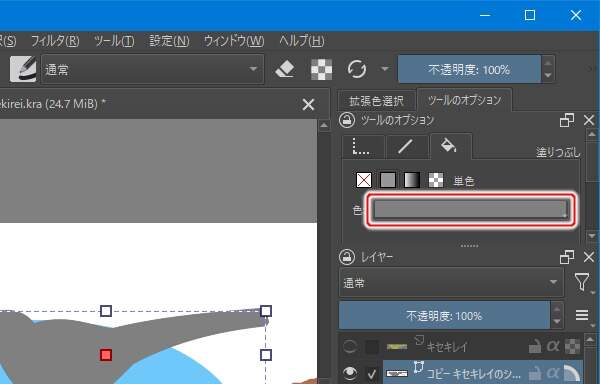Lock the ツールのオプション docker

(347, 120)
